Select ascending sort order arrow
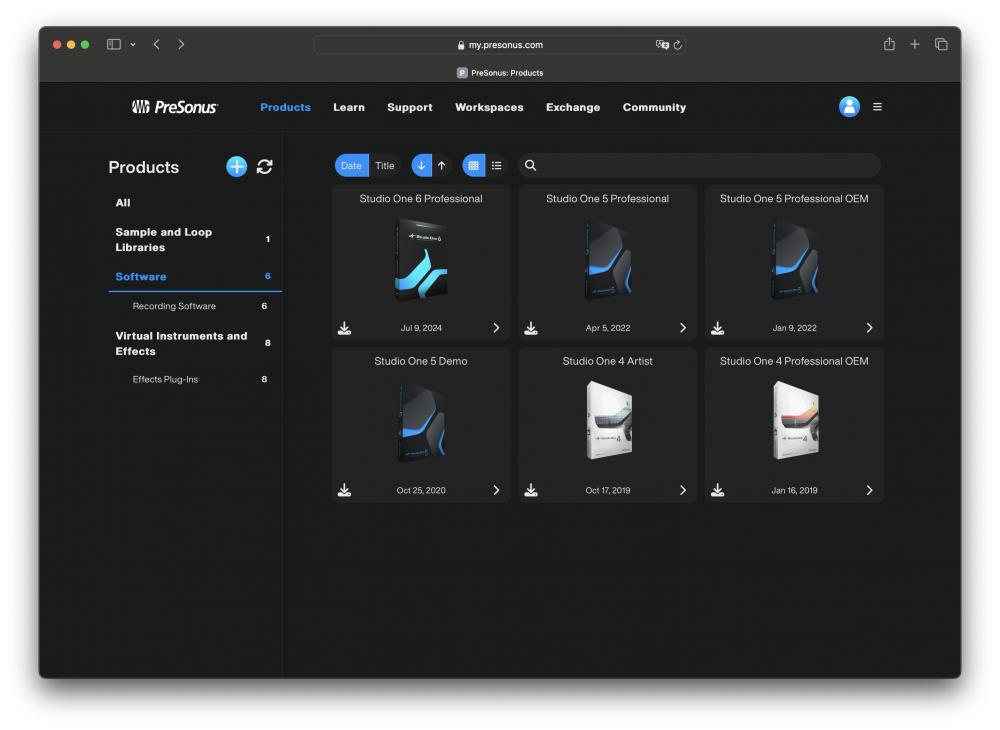Screen dimensions: 1000x730 tap(442, 166)
